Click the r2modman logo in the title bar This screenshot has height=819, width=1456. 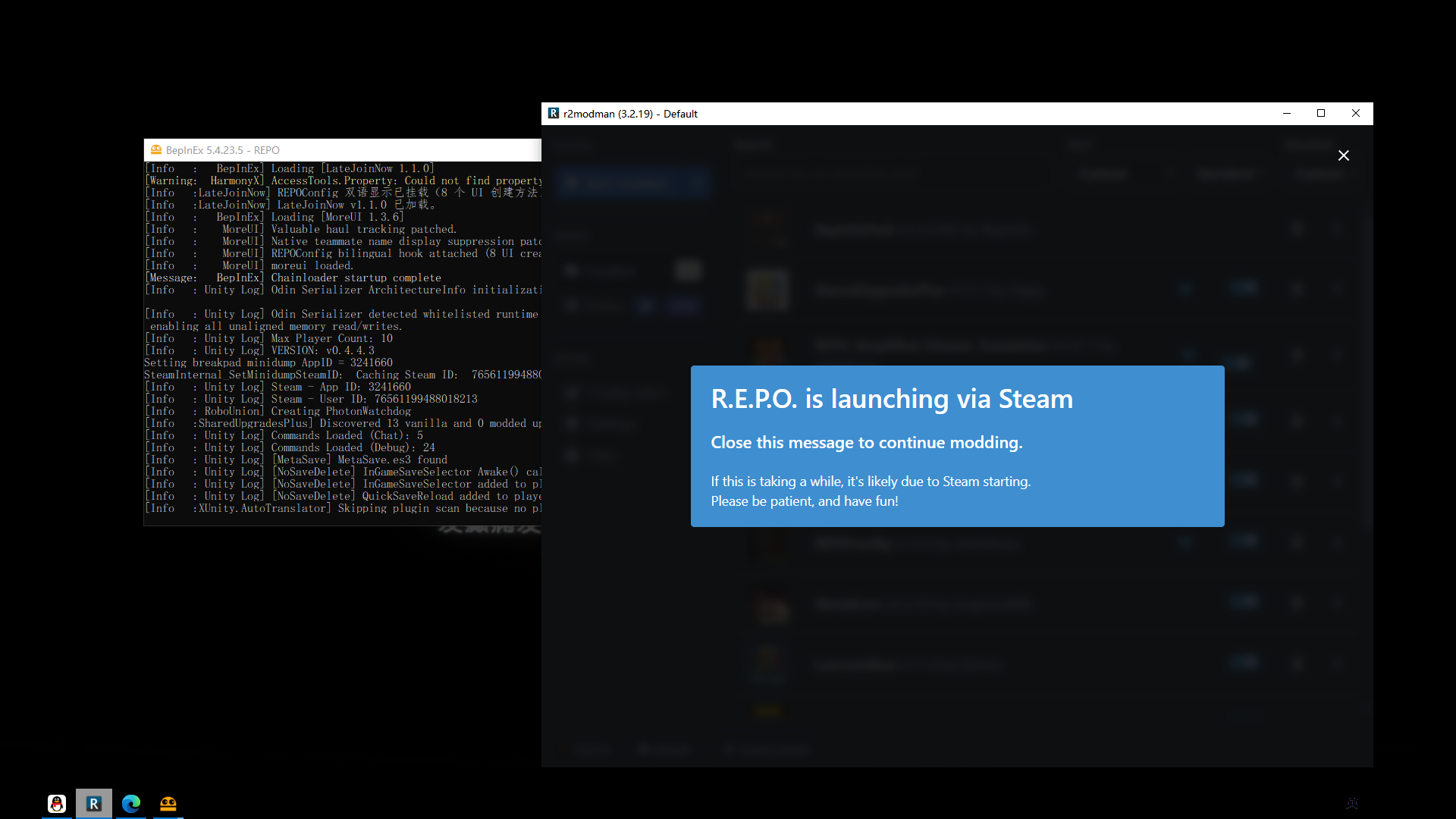(554, 114)
